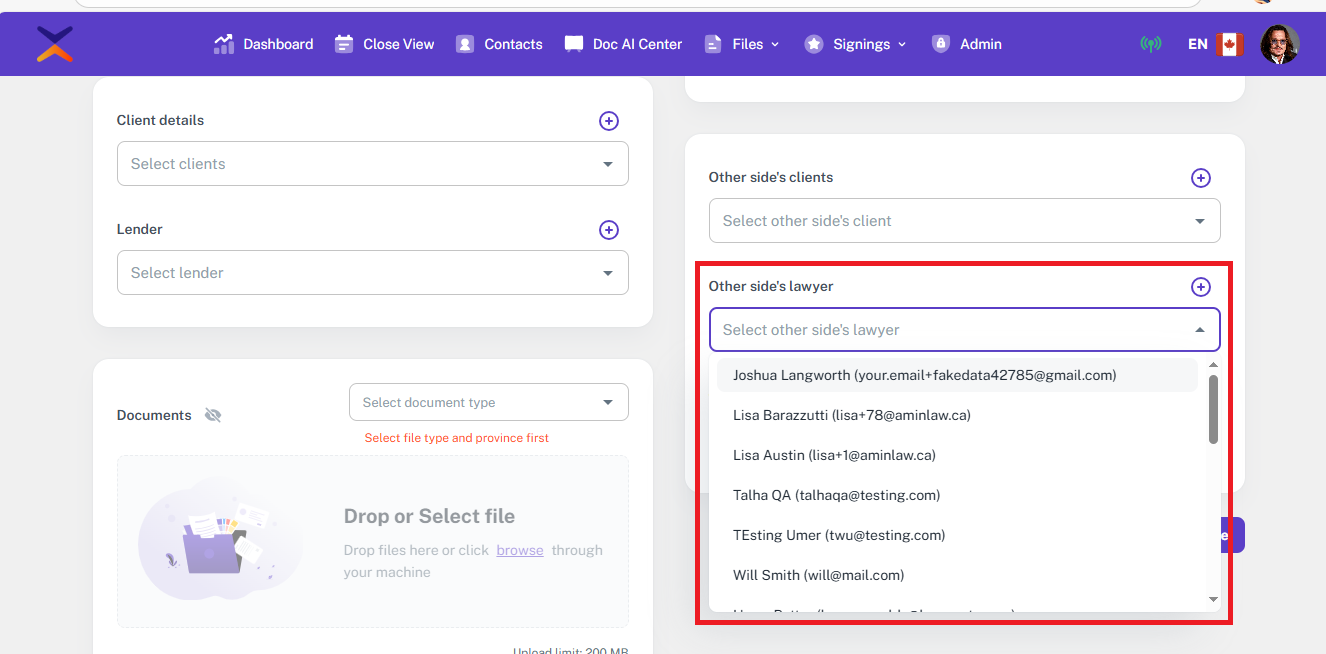Go to Doc AI Center
This screenshot has height=654, width=1326.
point(623,44)
